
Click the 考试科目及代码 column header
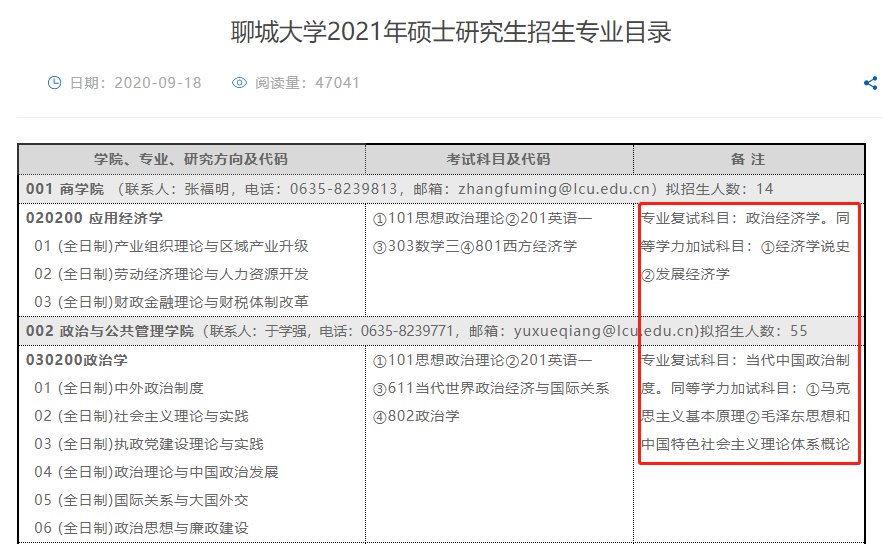click(498, 159)
